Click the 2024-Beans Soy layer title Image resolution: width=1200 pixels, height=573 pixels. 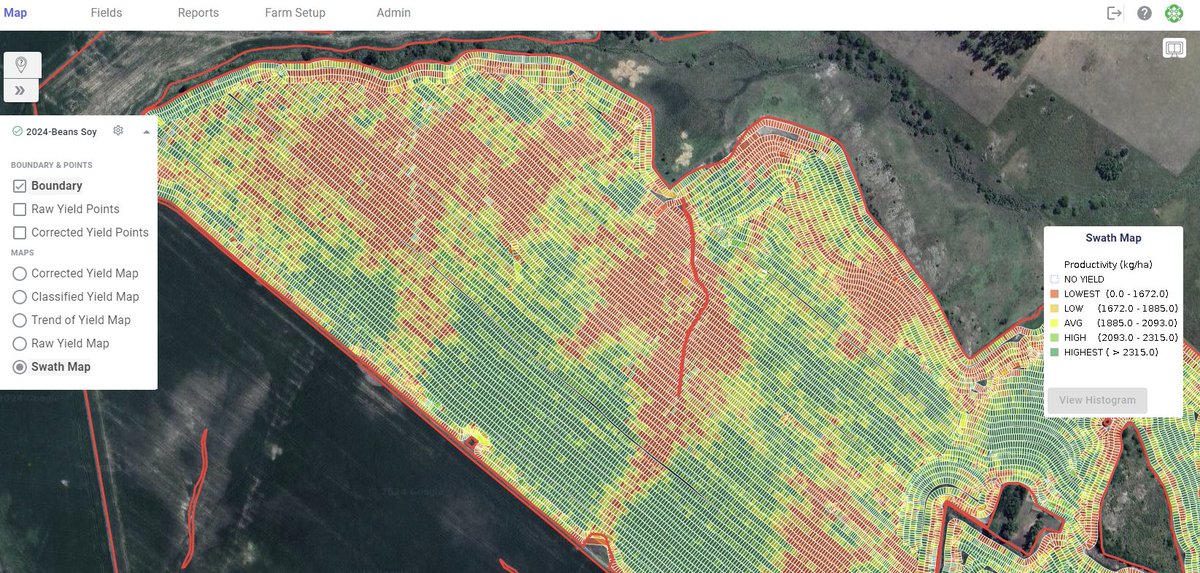coord(61,132)
